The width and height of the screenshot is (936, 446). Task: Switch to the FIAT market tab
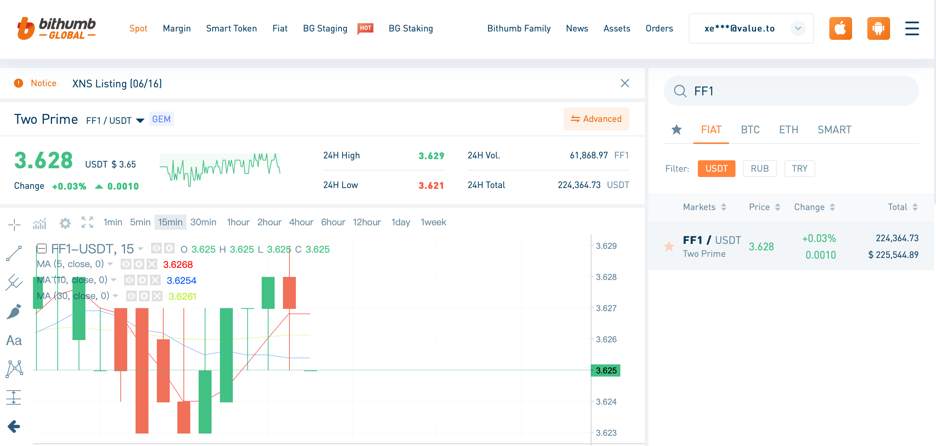point(711,130)
